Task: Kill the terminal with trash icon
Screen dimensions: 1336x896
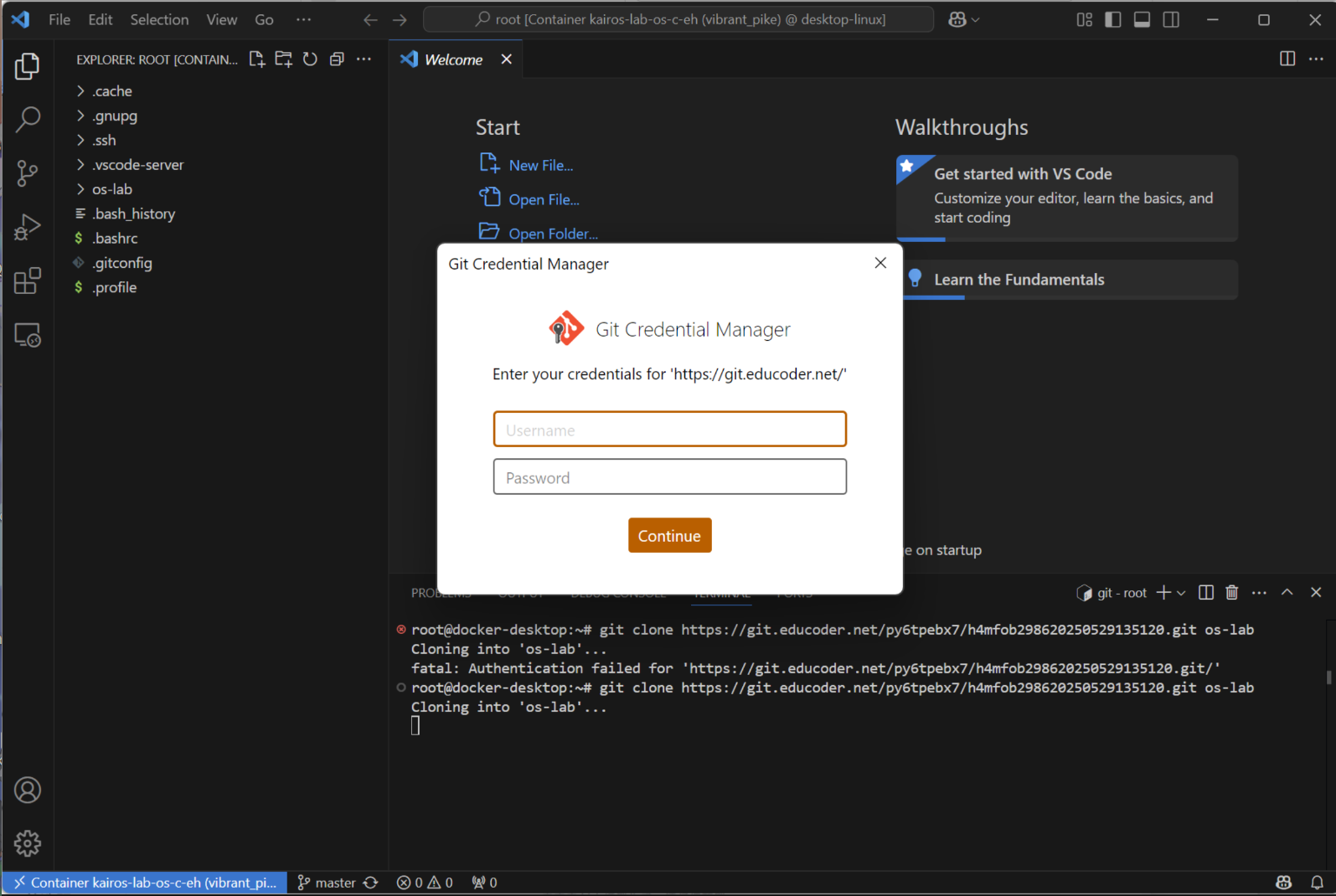Action: [x=1231, y=593]
